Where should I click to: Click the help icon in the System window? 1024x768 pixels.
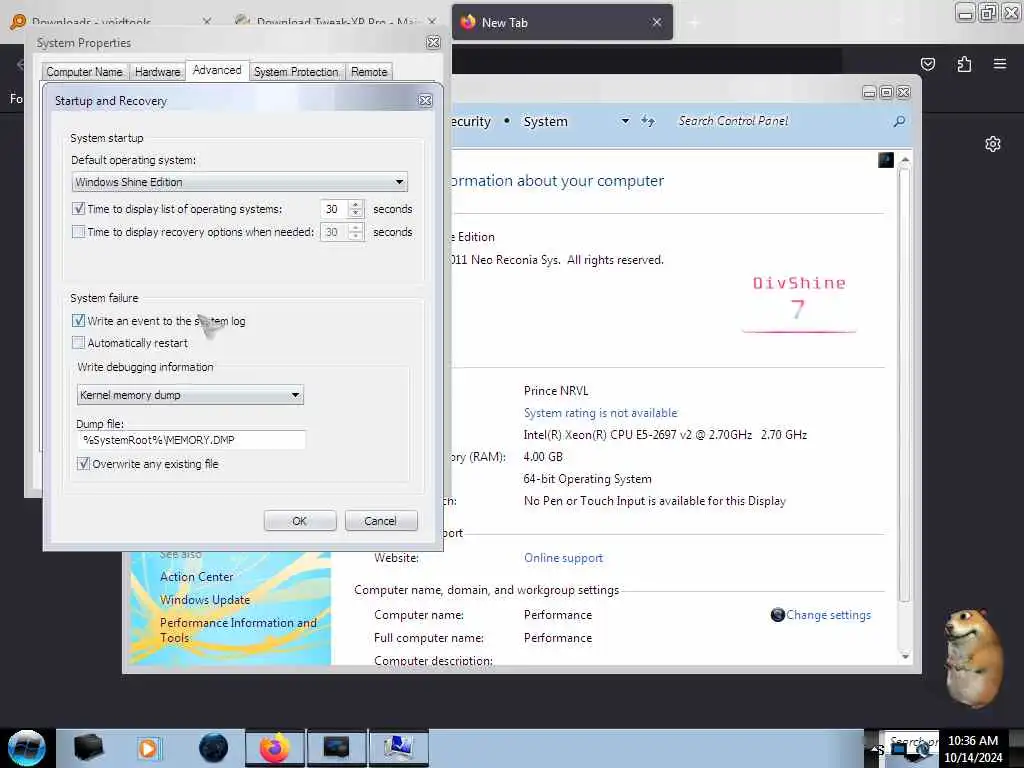pos(886,160)
